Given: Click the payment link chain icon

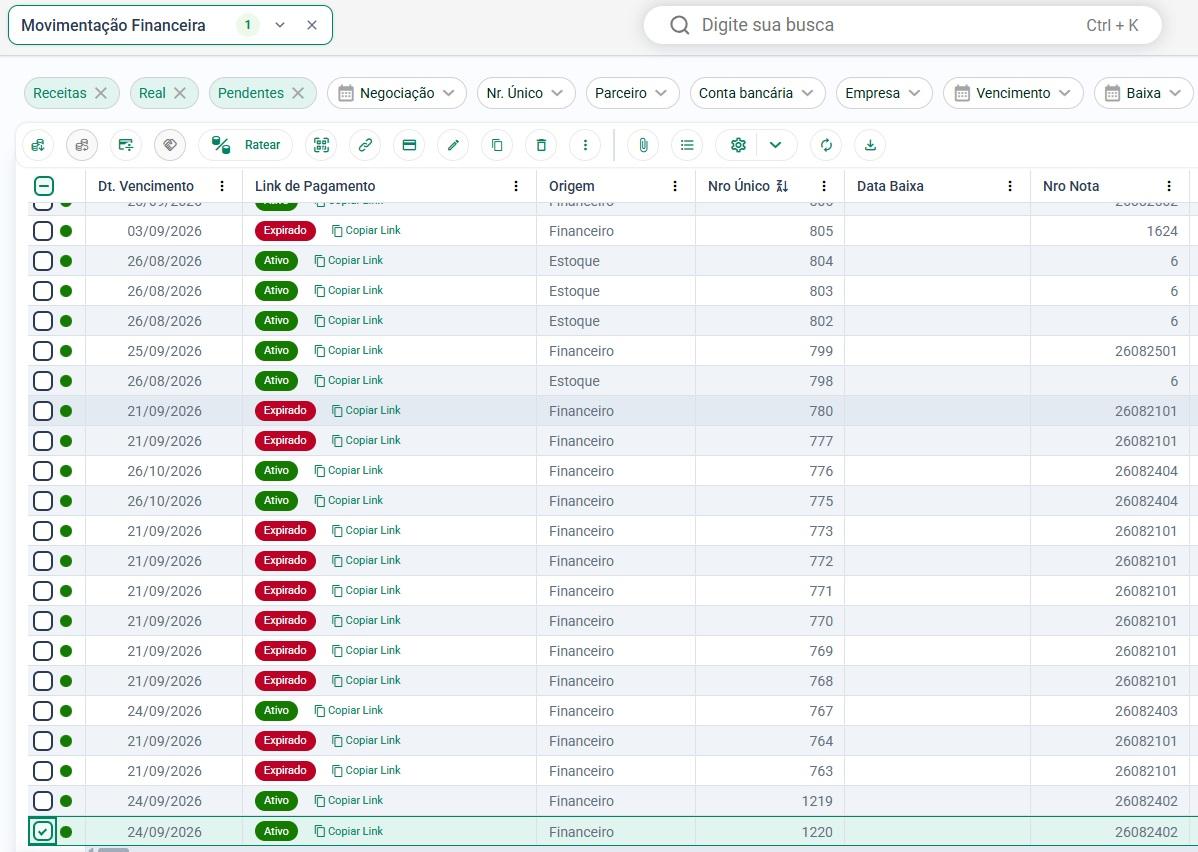Looking at the screenshot, I should (x=365, y=145).
